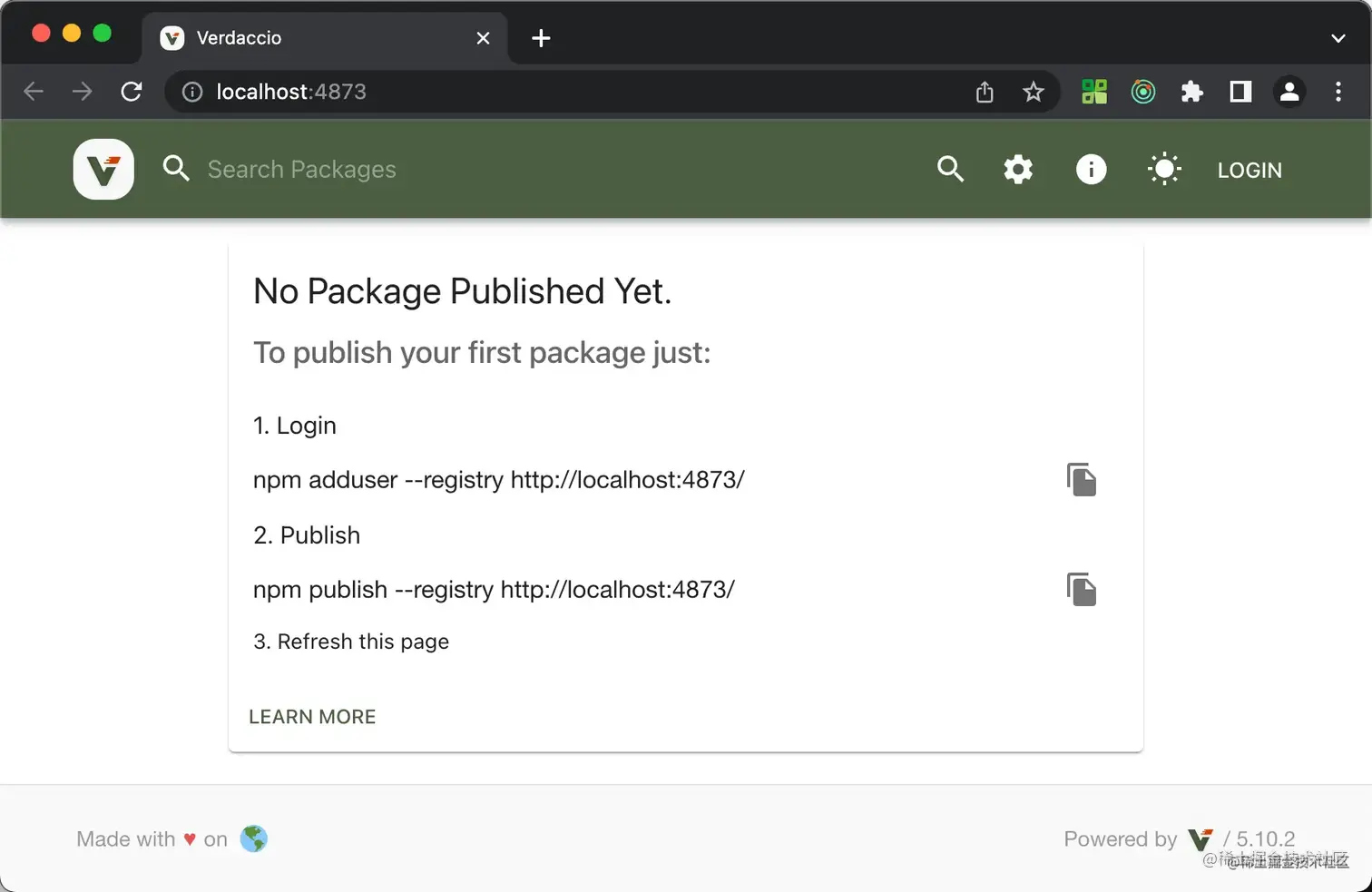Open the LEARN MORE link

click(312, 717)
